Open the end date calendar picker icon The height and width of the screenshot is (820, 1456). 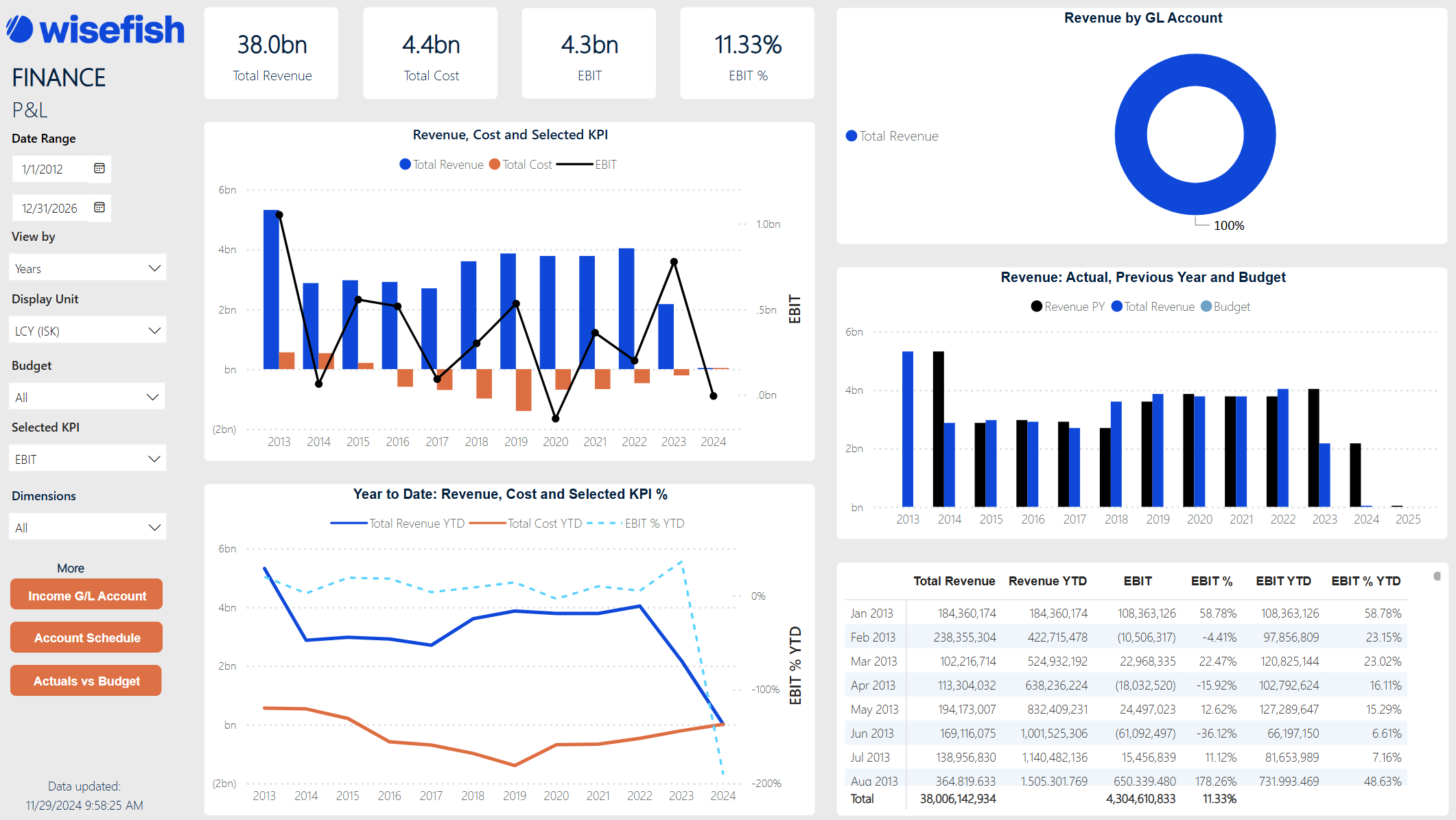[99, 208]
